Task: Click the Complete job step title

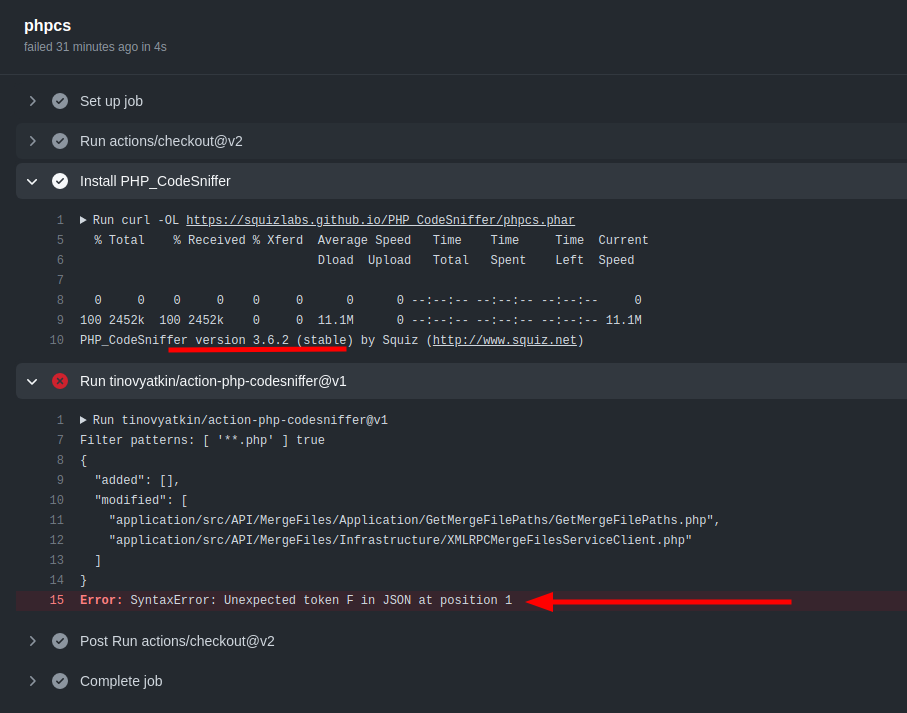Action: coord(121,681)
